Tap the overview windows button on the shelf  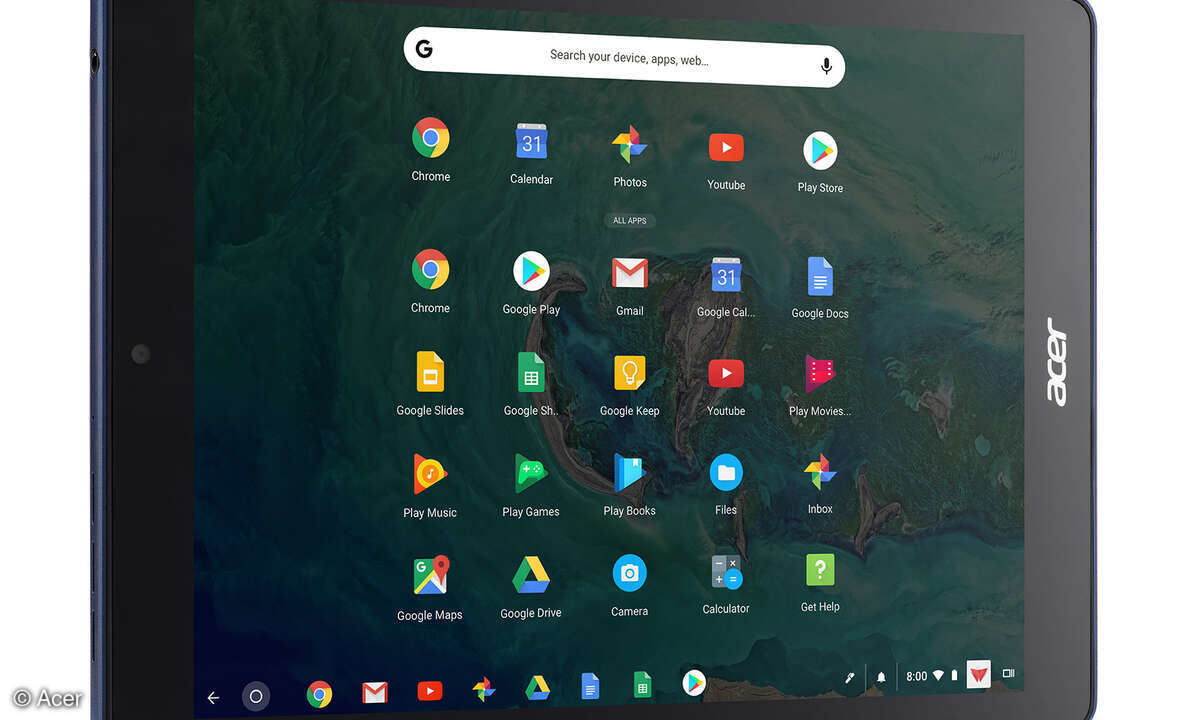(x=1008, y=674)
